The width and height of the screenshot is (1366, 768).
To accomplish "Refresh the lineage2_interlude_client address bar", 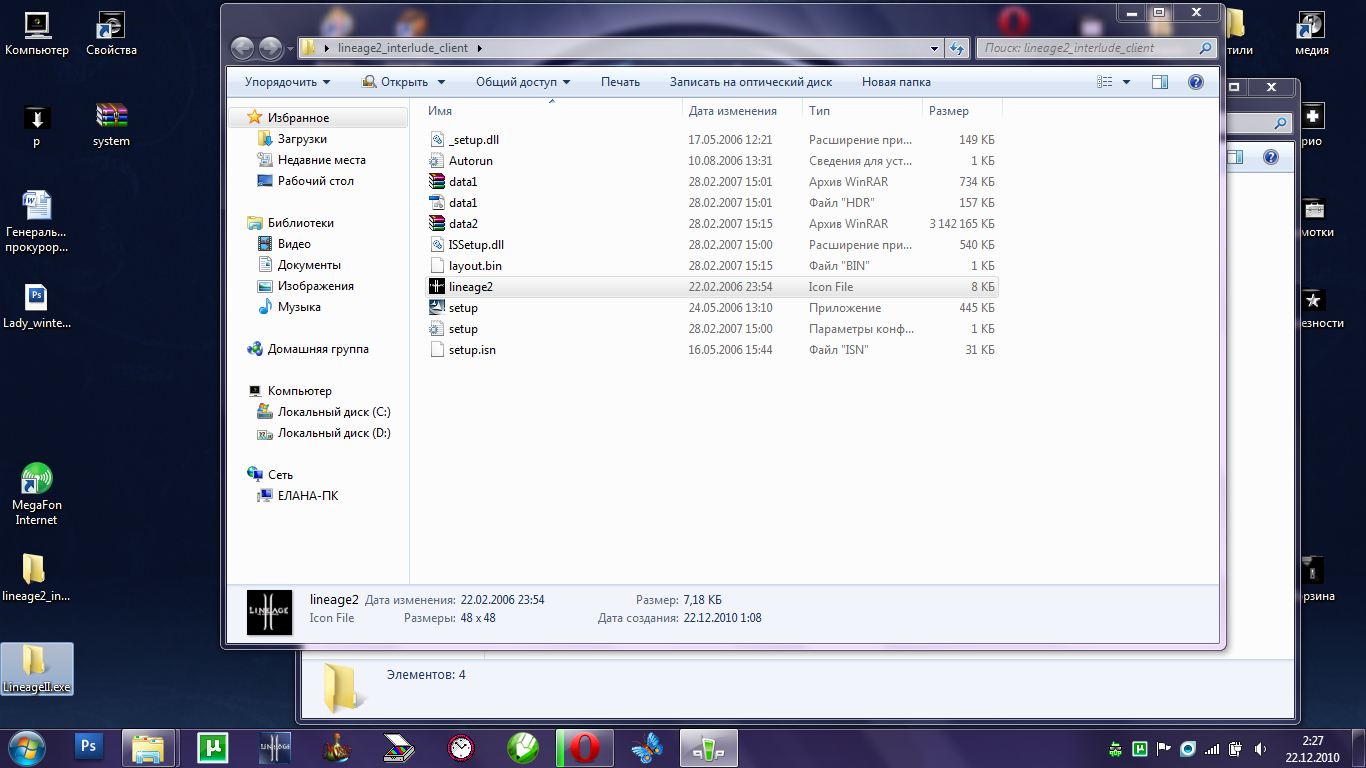I will [958, 48].
